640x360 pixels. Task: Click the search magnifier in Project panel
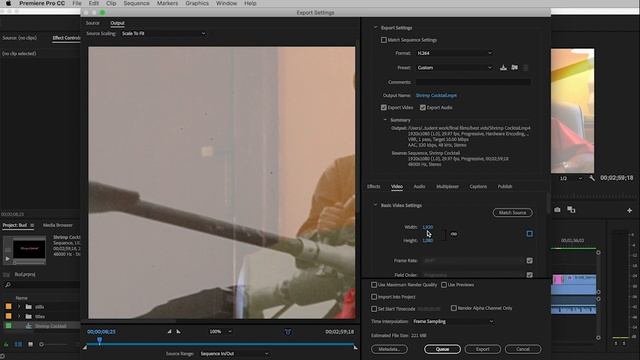point(8,285)
